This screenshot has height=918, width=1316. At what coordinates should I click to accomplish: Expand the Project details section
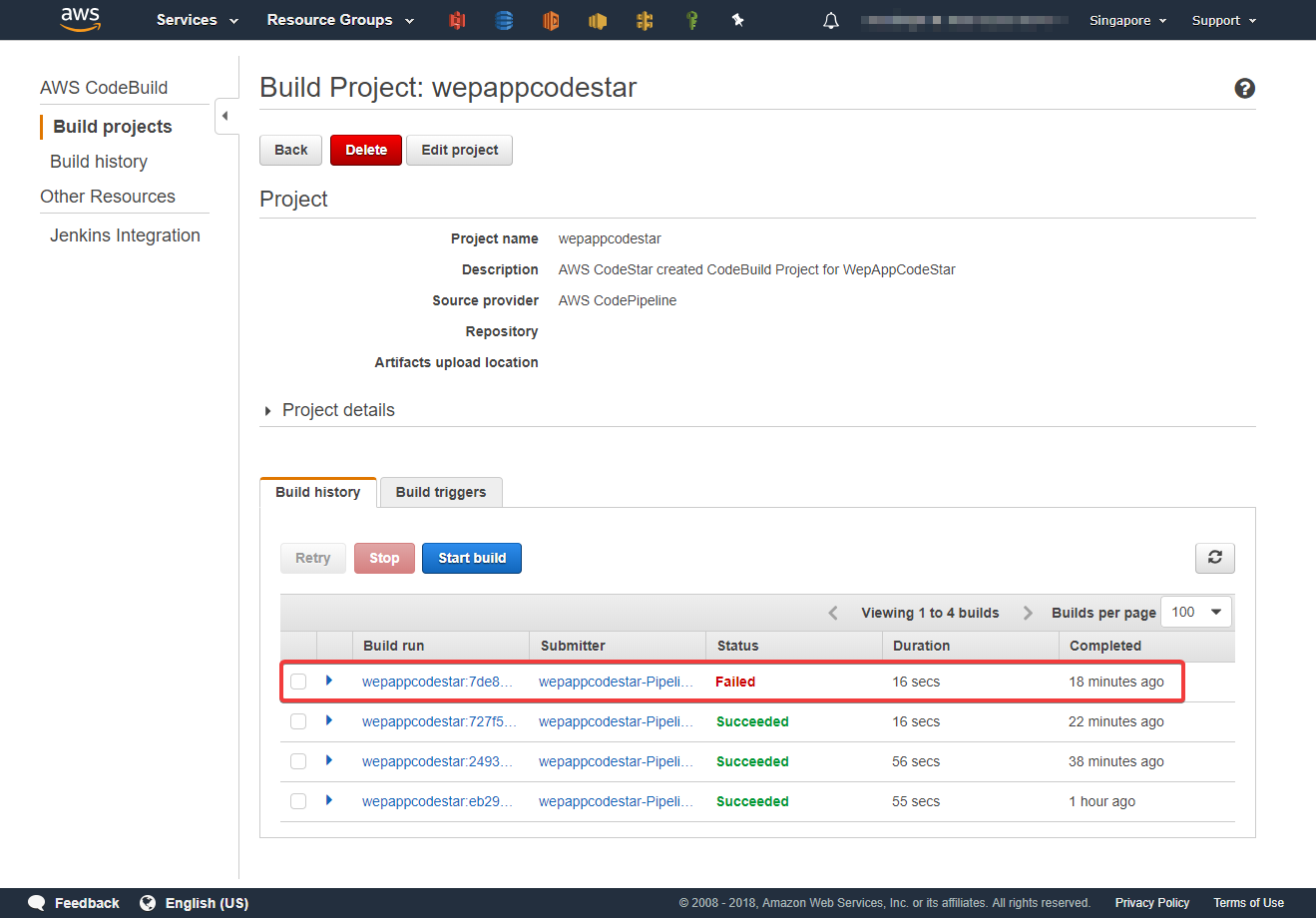click(x=329, y=410)
